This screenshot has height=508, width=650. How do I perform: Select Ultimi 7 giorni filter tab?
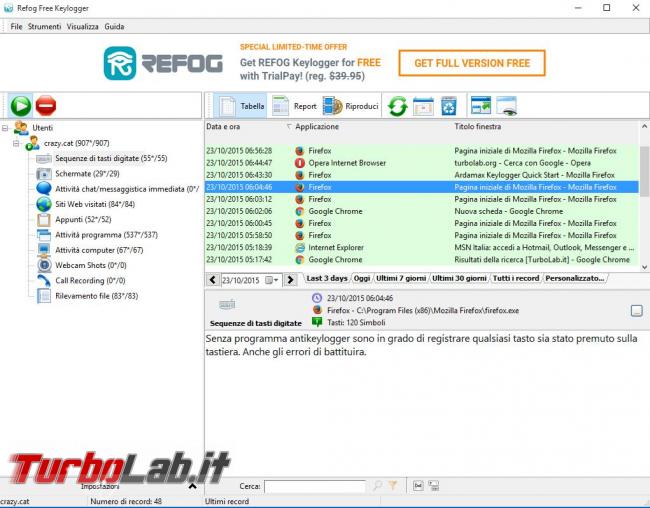point(401,278)
